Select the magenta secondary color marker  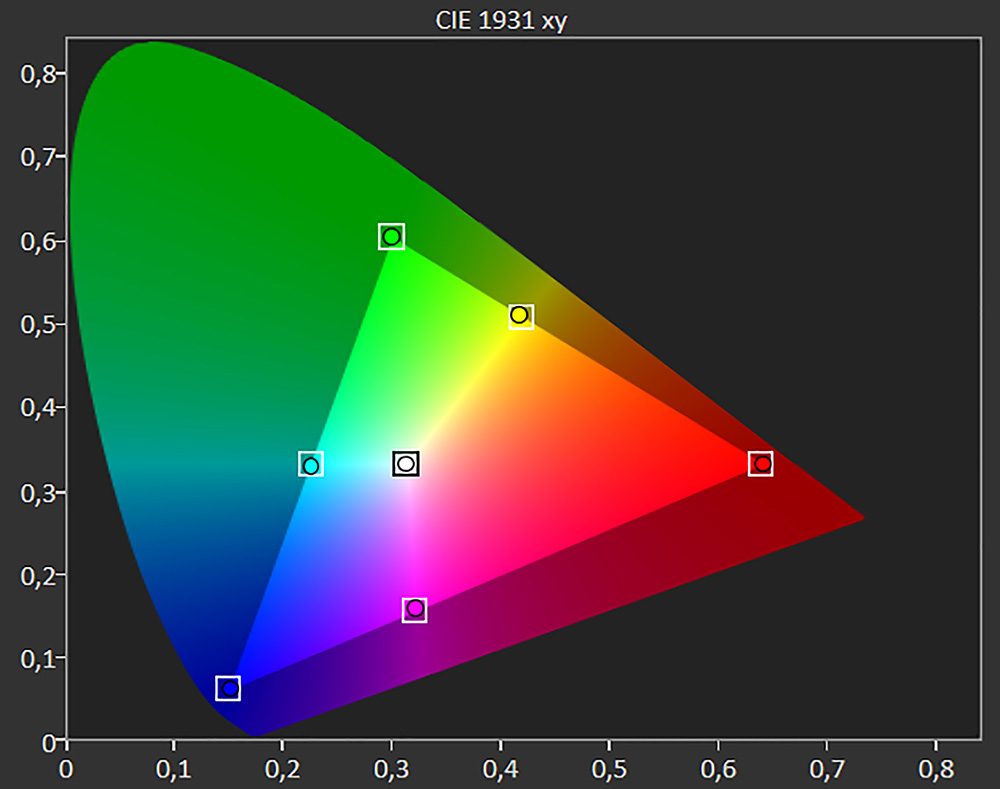pyautogui.click(x=415, y=609)
